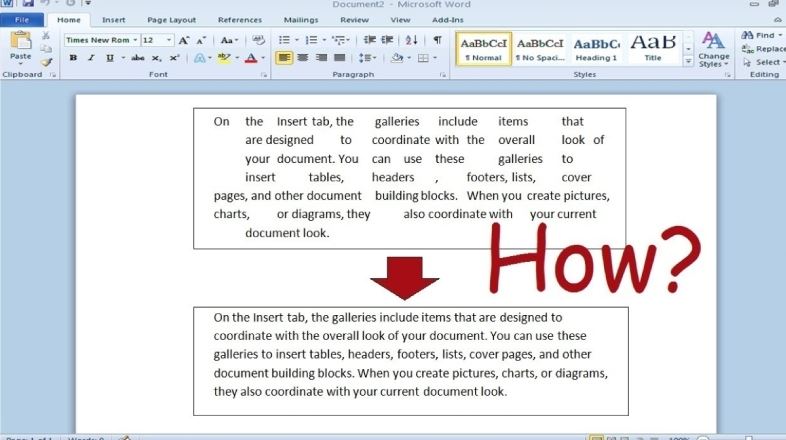Apply Superscript formatting
Viewport: 786px width, 440px height.
pyautogui.click(x=174, y=58)
